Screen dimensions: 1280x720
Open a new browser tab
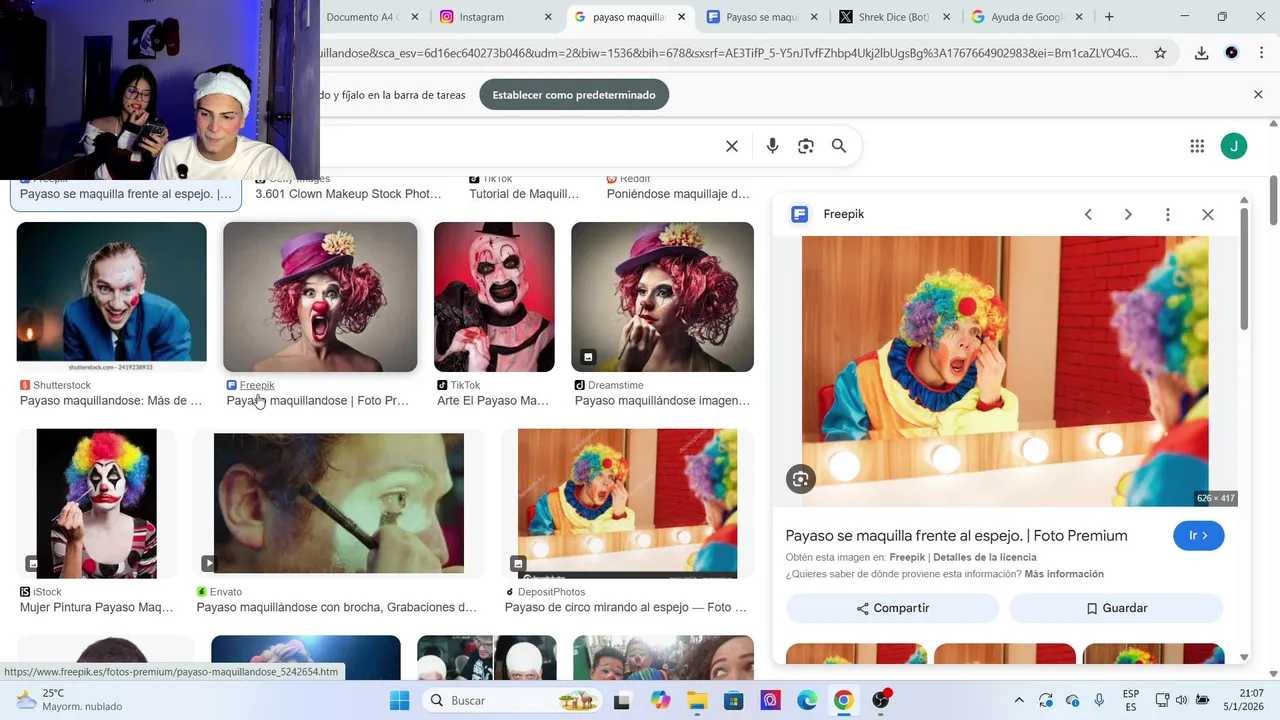pos(1109,17)
